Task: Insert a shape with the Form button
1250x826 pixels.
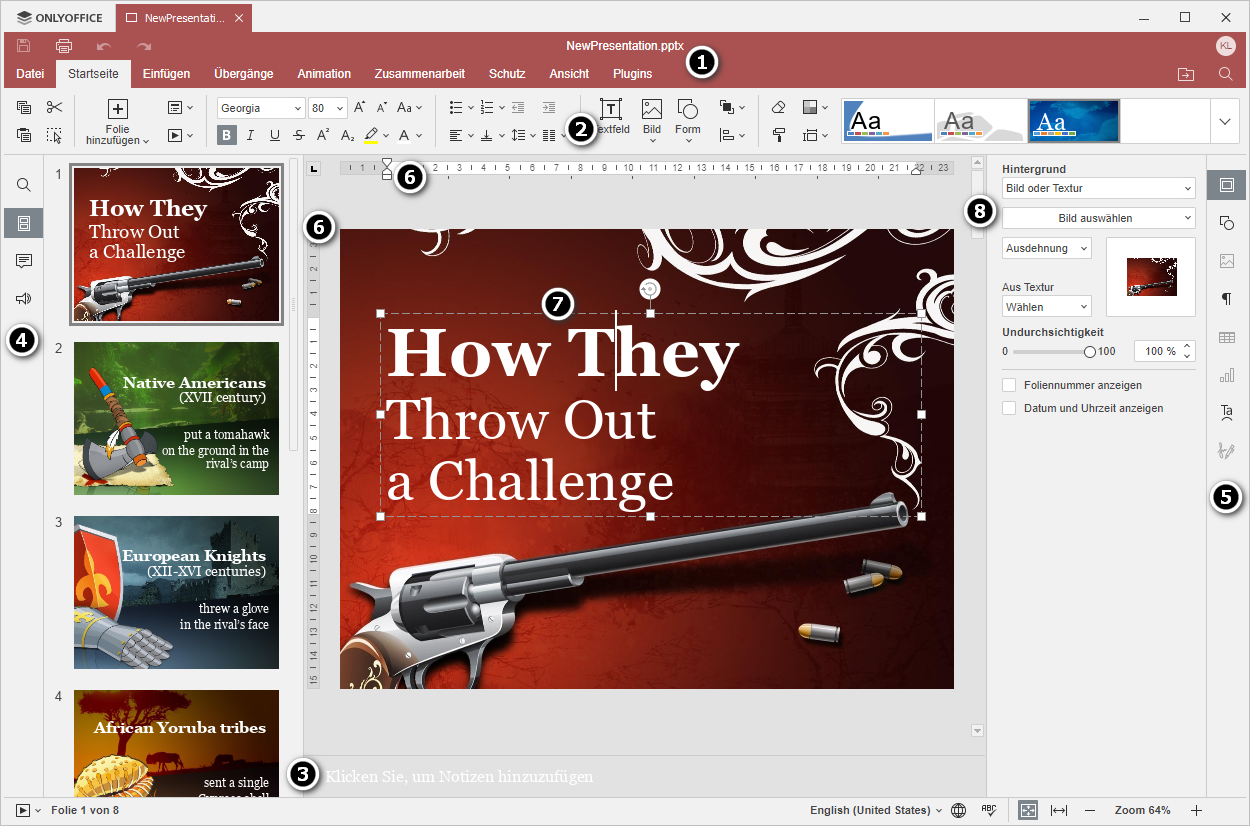Action: pyautogui.click(x=688, y=120)
